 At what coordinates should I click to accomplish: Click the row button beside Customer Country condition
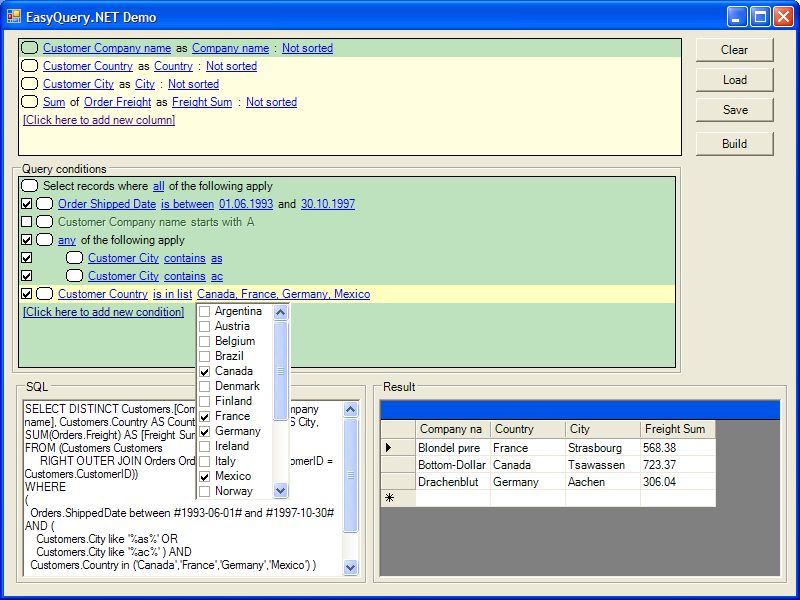point(45,294)
